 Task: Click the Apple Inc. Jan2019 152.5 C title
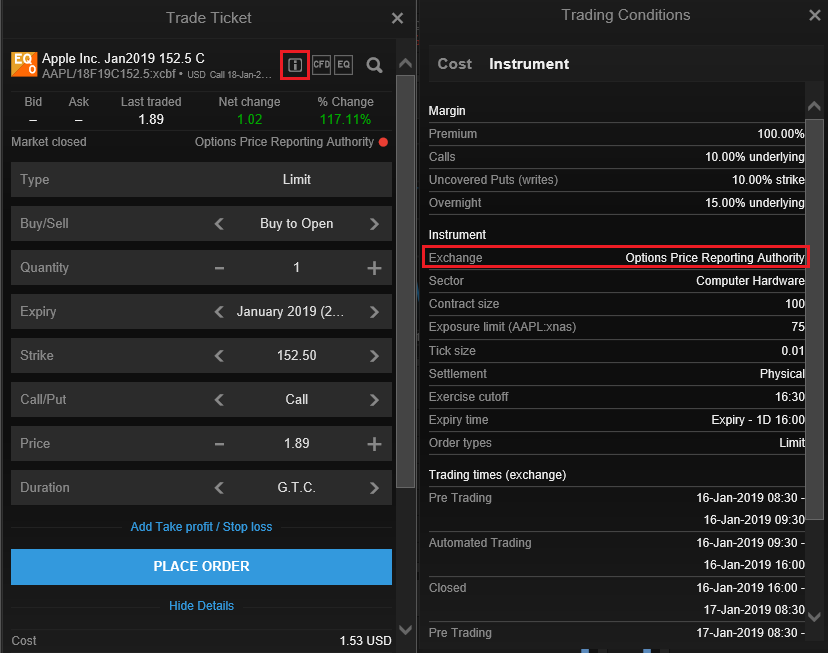tap(123, 58)
